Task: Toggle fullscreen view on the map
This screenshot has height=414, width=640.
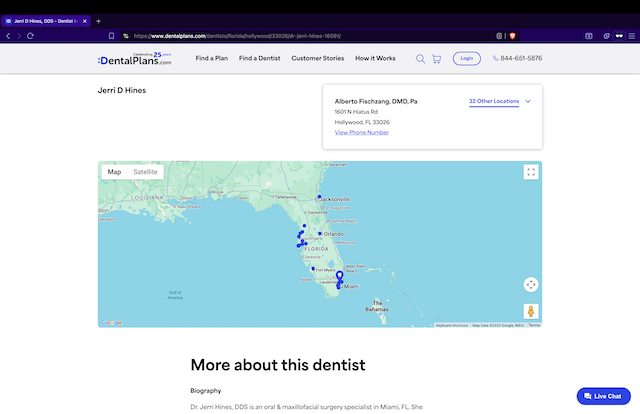Action: [x=531, y=172]
